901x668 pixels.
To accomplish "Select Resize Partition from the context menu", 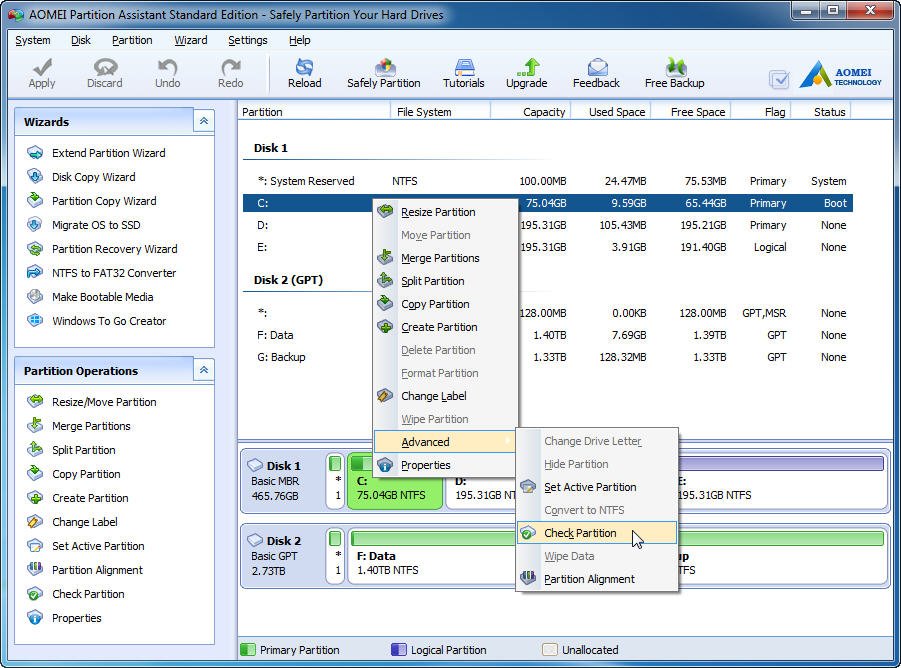I will point(438,212).
